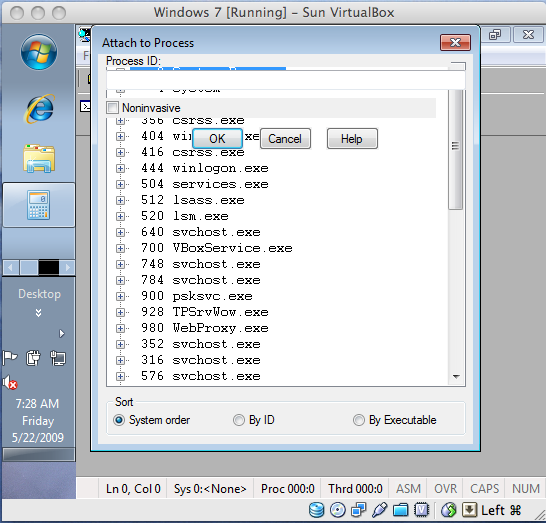Expand the 512 lsass.exe node
This screenshot has height=523, width=546.
[x=120, y=200]
